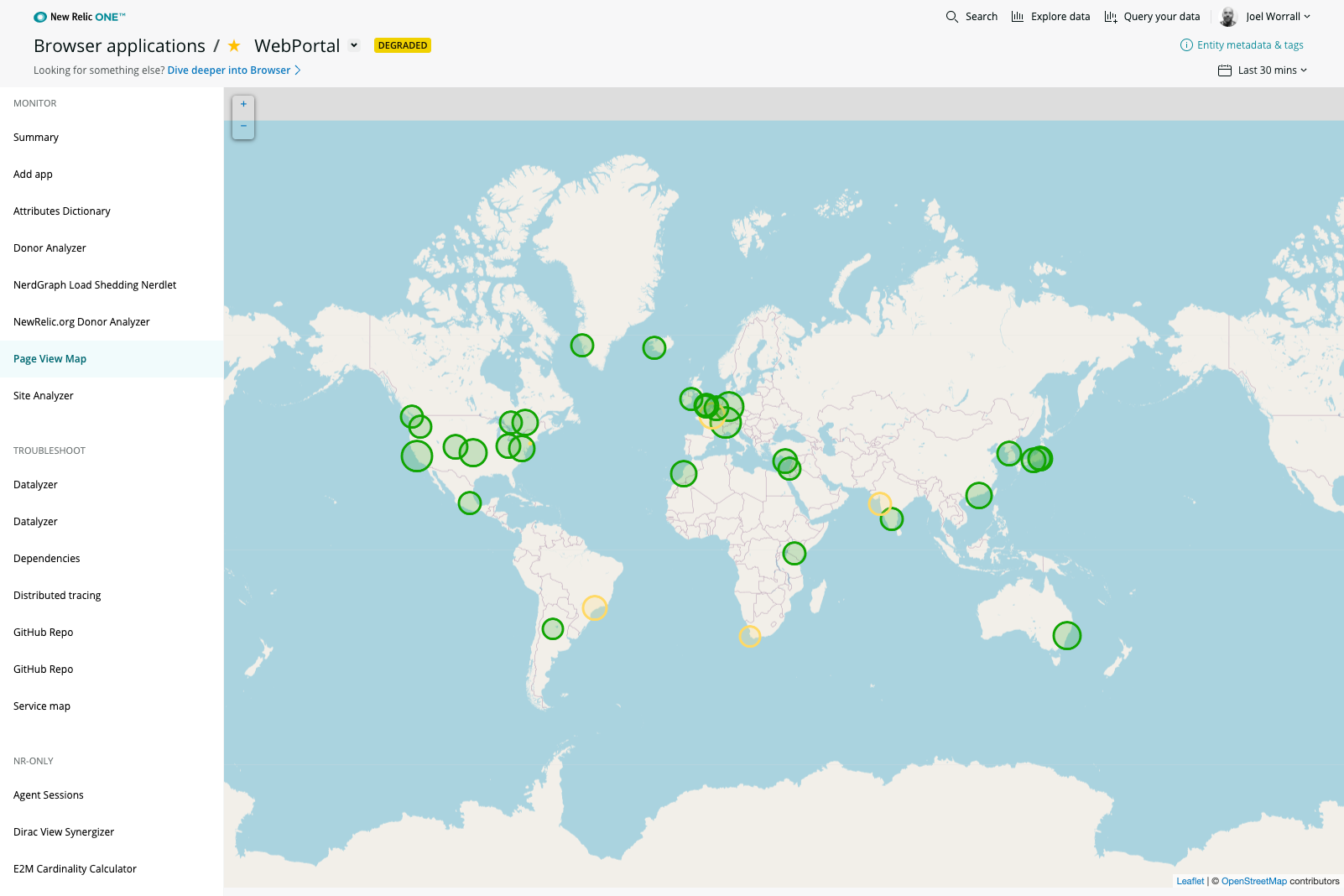Click the green marker in southeast China
The width and height of the screenshot is (1344, 896).
(x=979, y=496)
